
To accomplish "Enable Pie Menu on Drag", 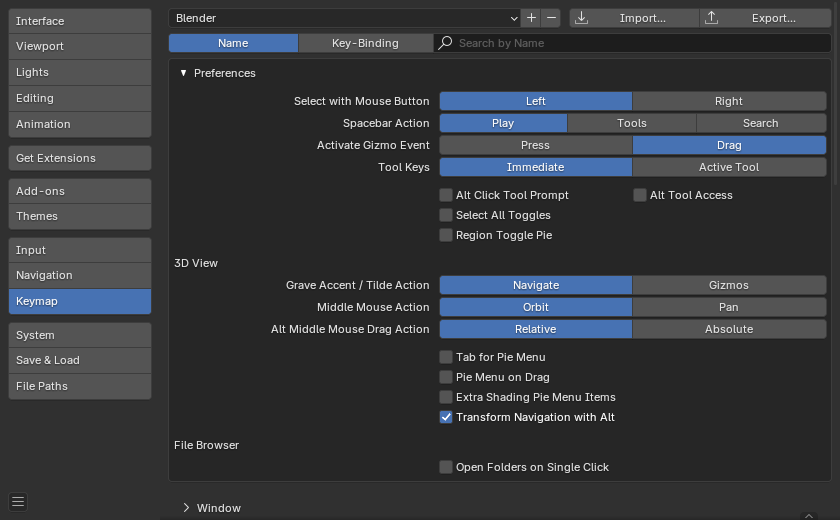I will coord(446,377).
